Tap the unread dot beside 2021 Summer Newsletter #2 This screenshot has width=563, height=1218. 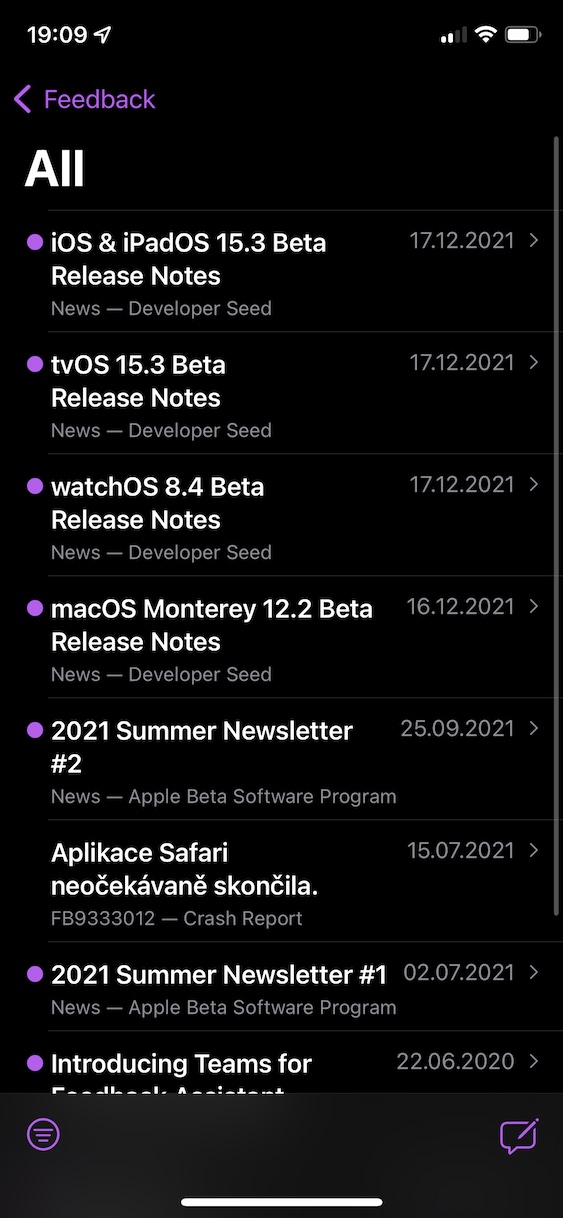[34, 731]
